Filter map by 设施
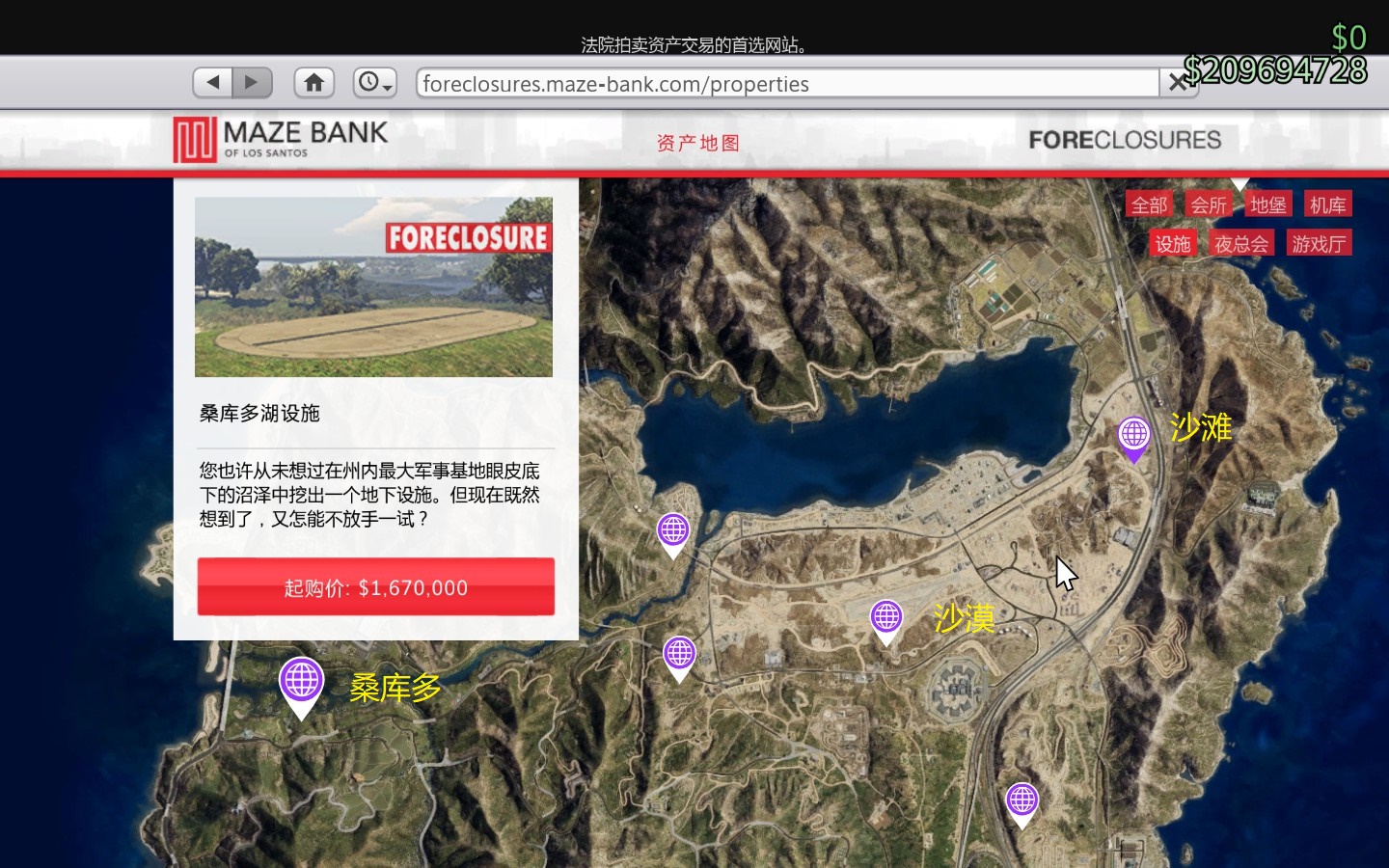The image size is (1389, 868). tap(1173, 243)
